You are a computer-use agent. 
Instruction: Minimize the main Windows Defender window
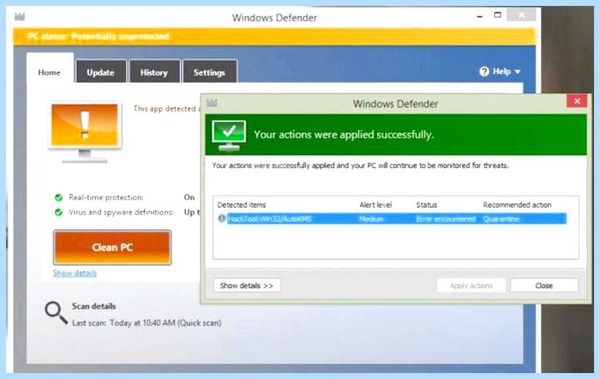[479, 16]
